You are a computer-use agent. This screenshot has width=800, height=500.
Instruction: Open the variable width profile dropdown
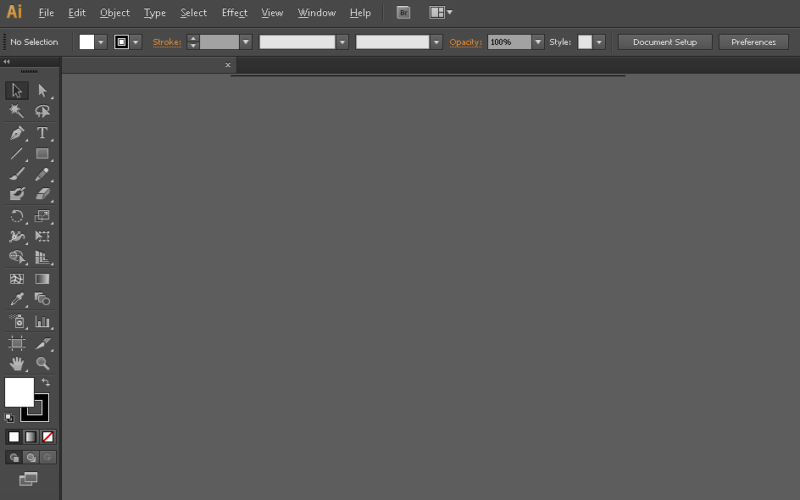point(342,42)
